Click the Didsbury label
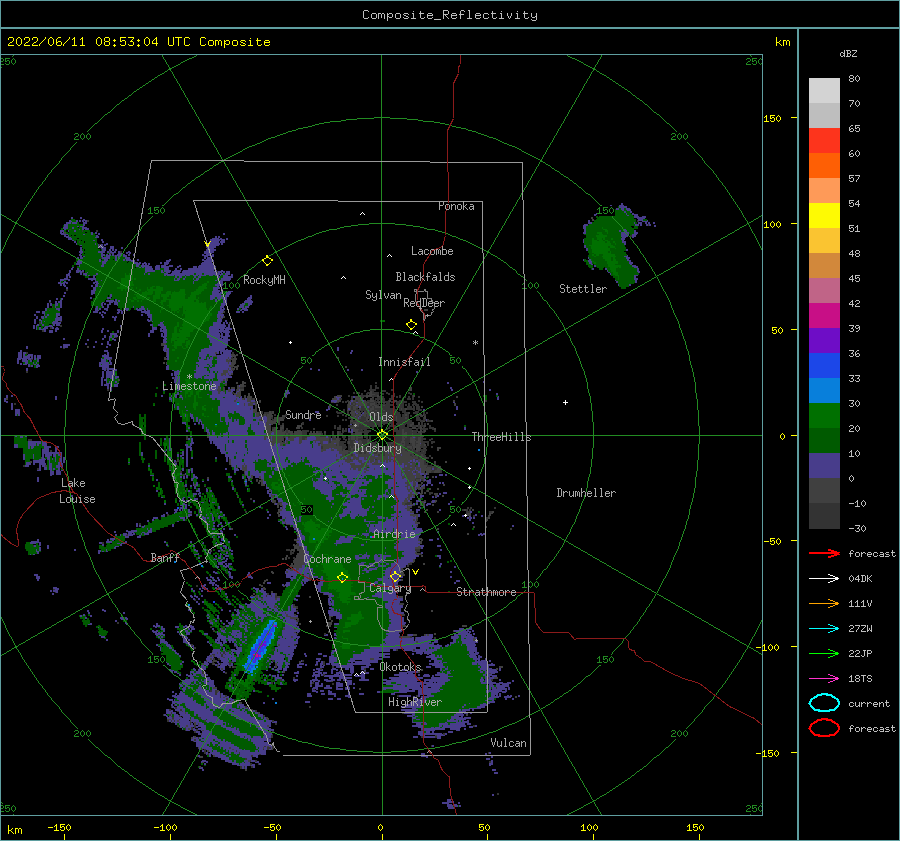Viewport: 900px width, 841px height. tap(377, 448)
